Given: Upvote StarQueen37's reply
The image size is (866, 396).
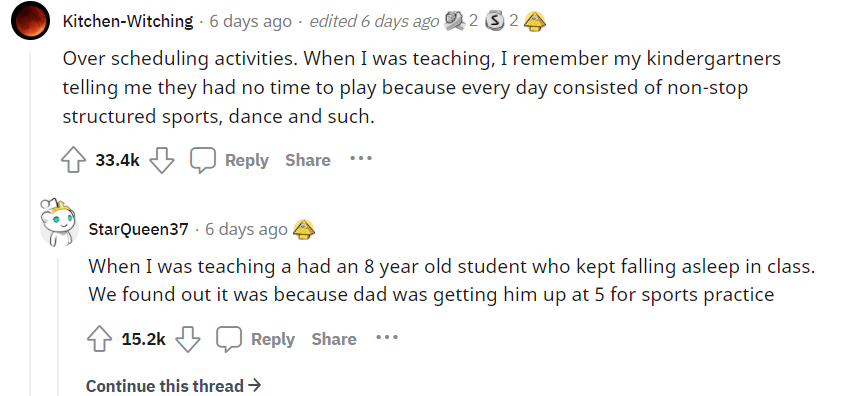Looking at the screenshot, I should tap(100, 339).
